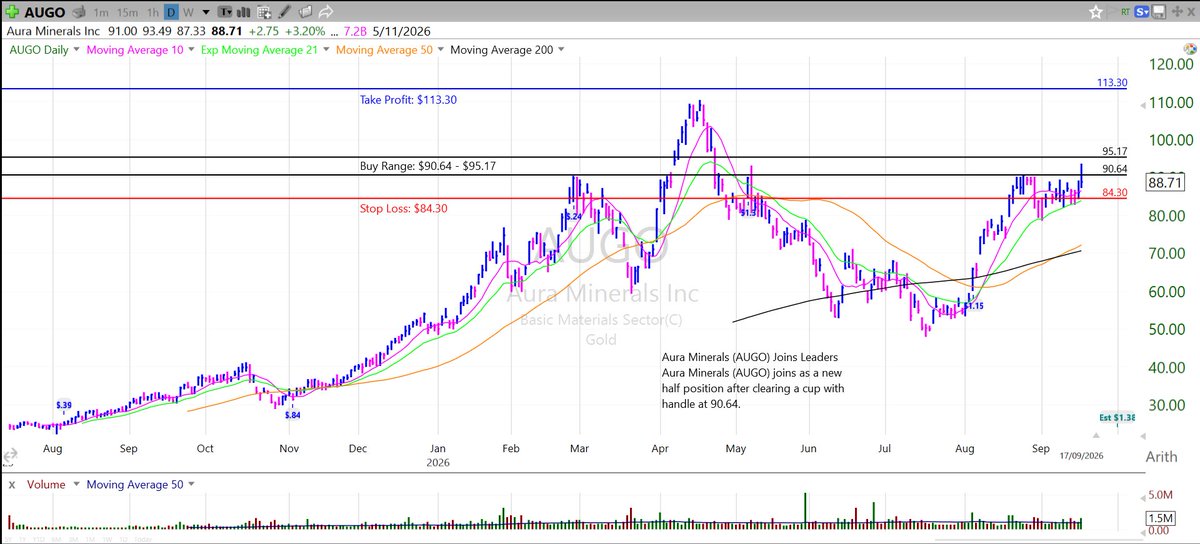The height and width of the screenshot is (544, 1200).
Task: Close the chart with the X icon
Action: click(1191, 12)
